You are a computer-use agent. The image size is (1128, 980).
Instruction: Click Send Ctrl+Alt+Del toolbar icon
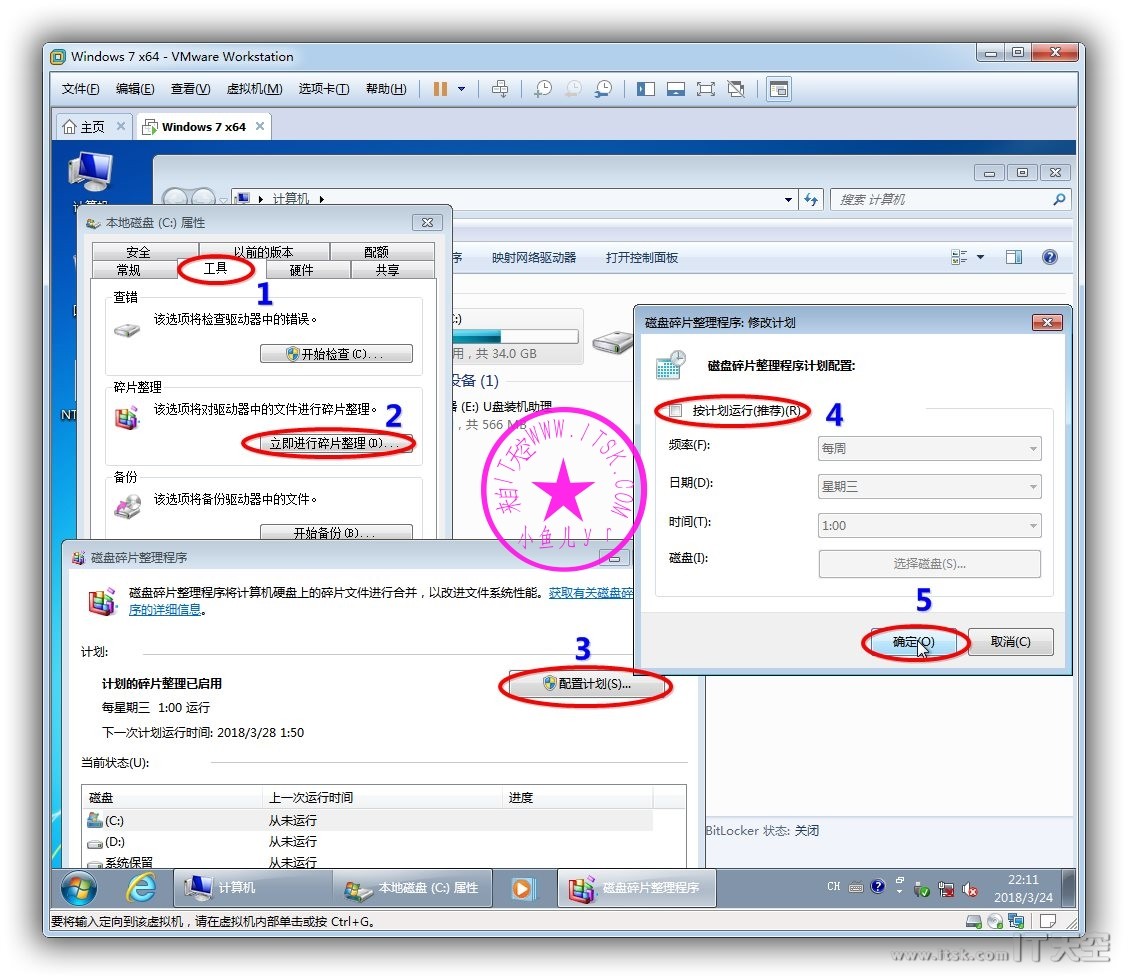[500, 89]
